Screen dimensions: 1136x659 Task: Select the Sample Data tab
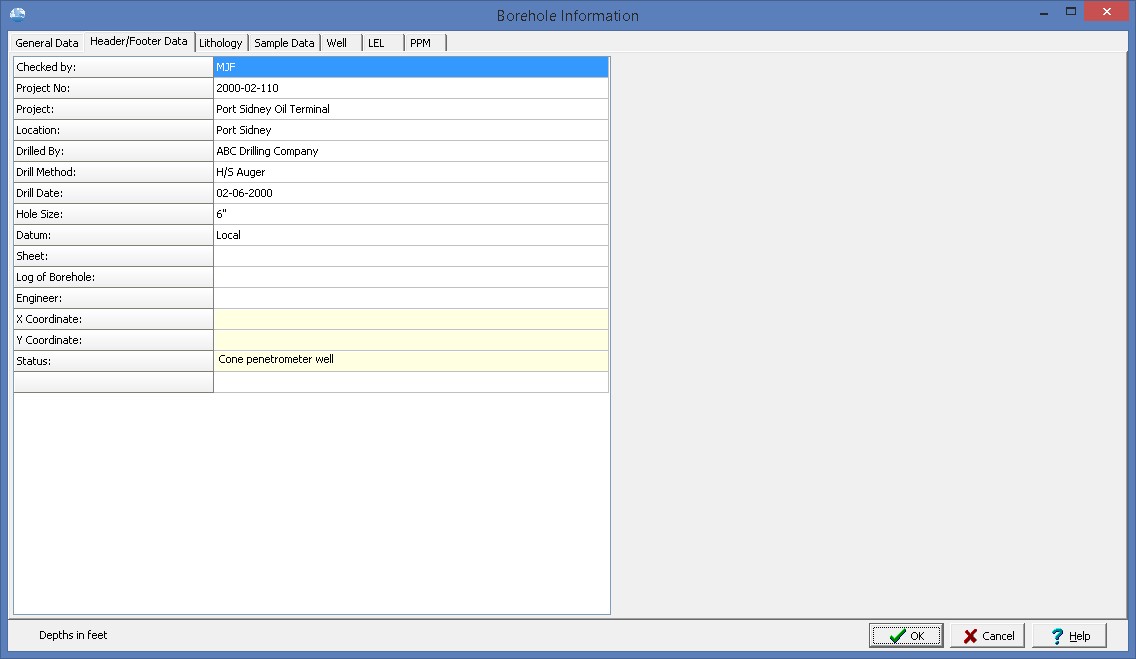click(x=284, y=43)
